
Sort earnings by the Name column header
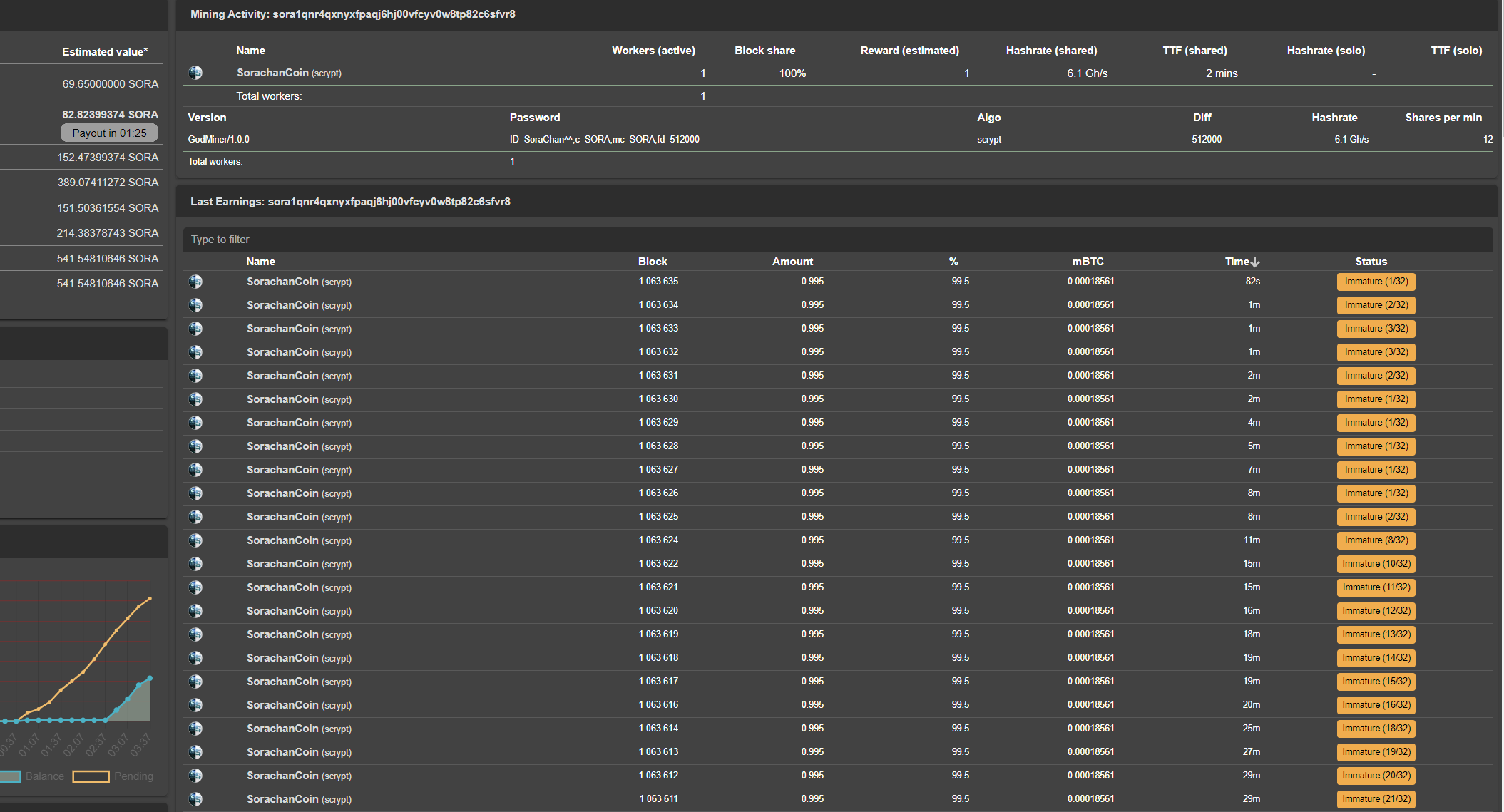(260, 262)
